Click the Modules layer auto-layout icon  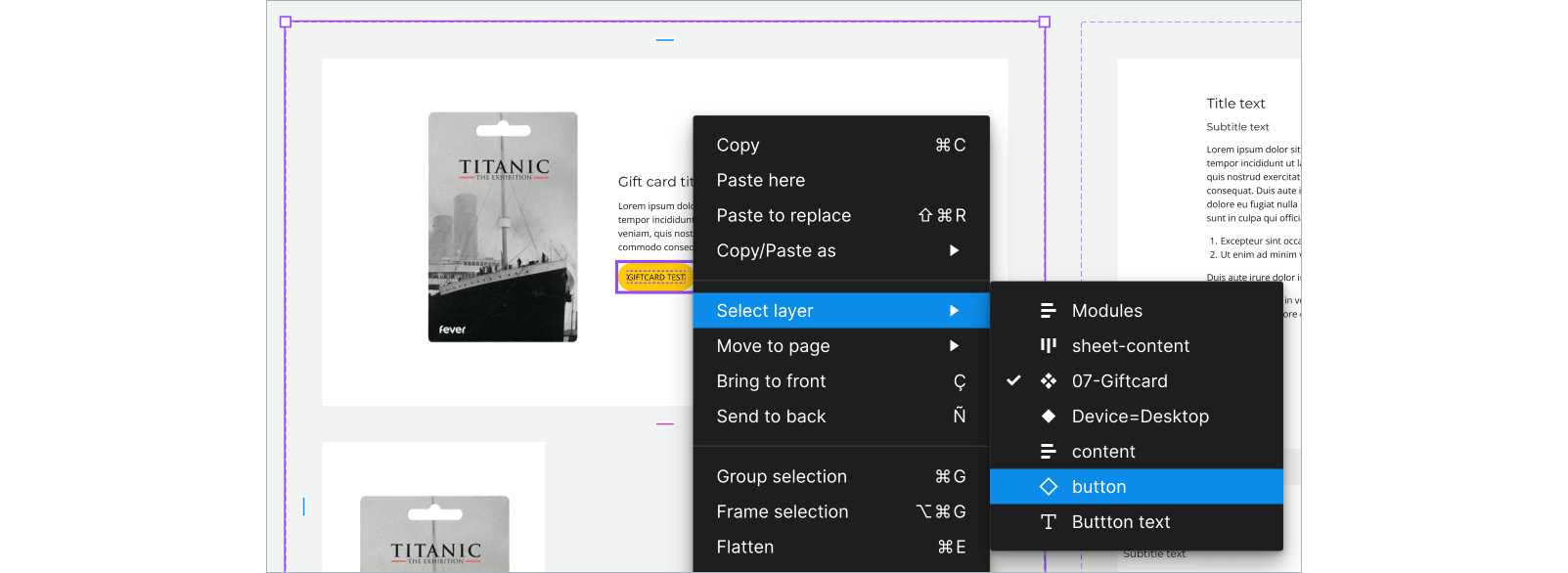1048,311
